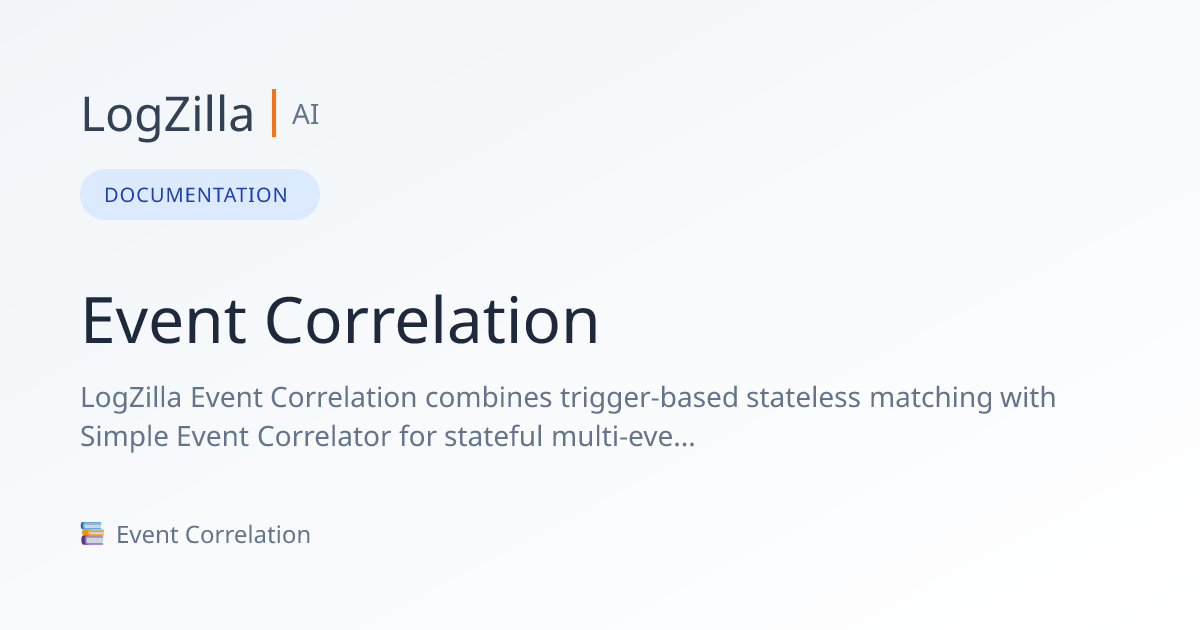Open Event Correlation label beside books icon
Image resolution: width=1200 pixels, height=630 pixels.
tap(213, 535)
